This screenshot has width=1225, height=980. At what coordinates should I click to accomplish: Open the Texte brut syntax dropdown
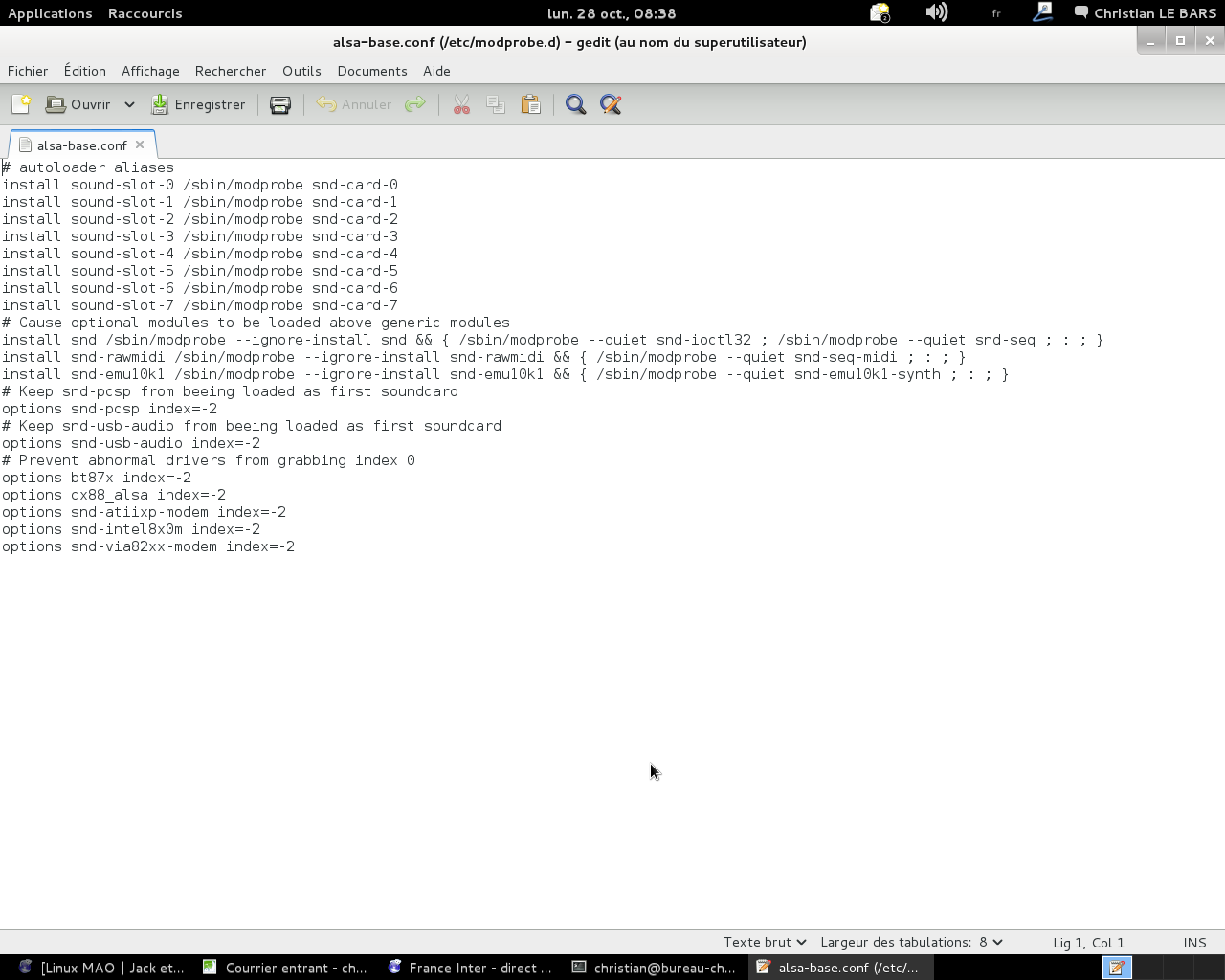point(765,942)
